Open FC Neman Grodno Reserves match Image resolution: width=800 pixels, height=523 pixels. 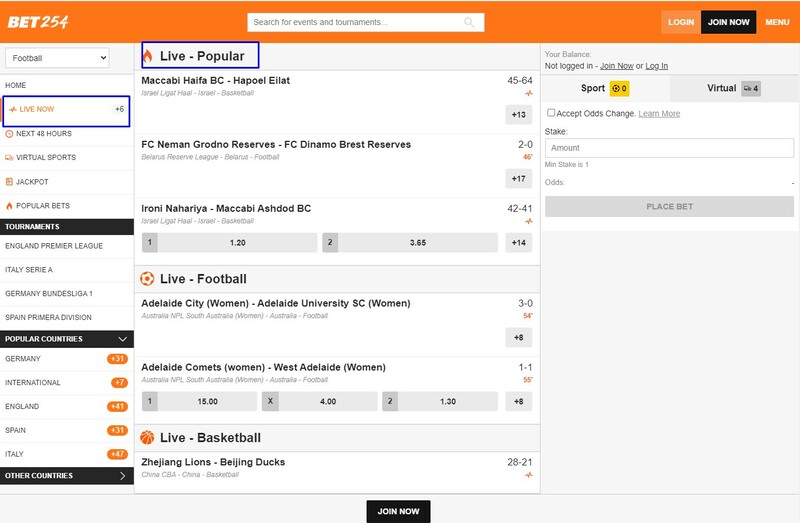point(276,144)
